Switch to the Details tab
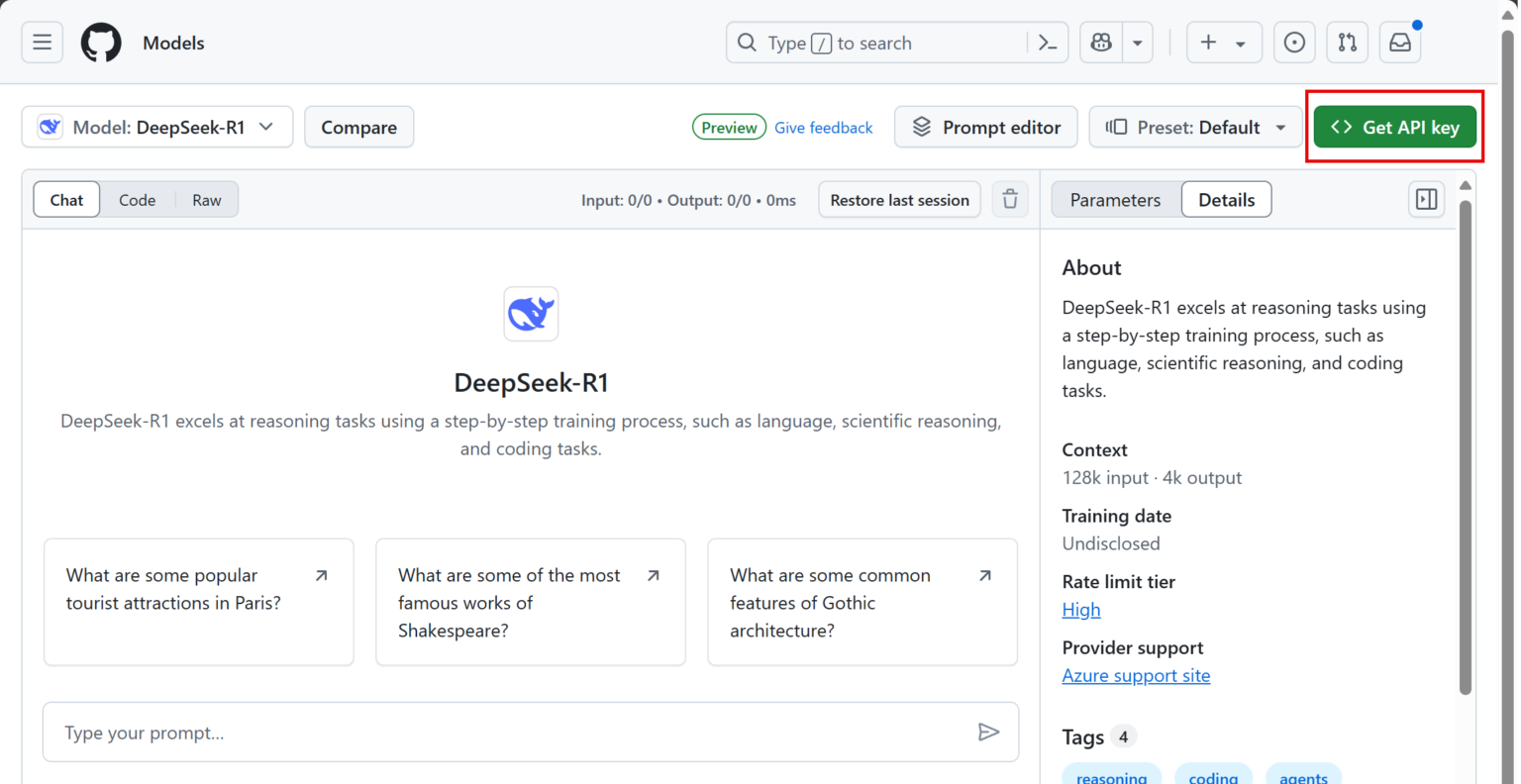The height and width of the screenshot is (784, 1521). click(x=1226, y=199)
